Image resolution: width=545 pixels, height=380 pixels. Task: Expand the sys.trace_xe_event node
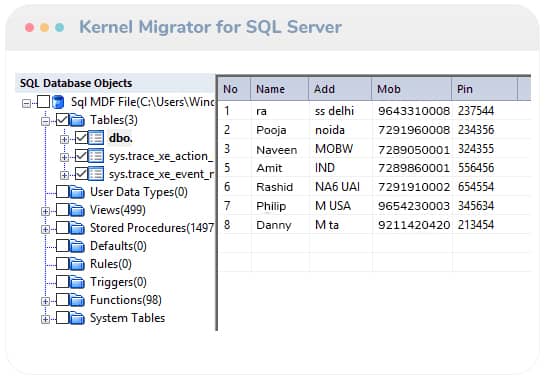(x=64, y=175)
